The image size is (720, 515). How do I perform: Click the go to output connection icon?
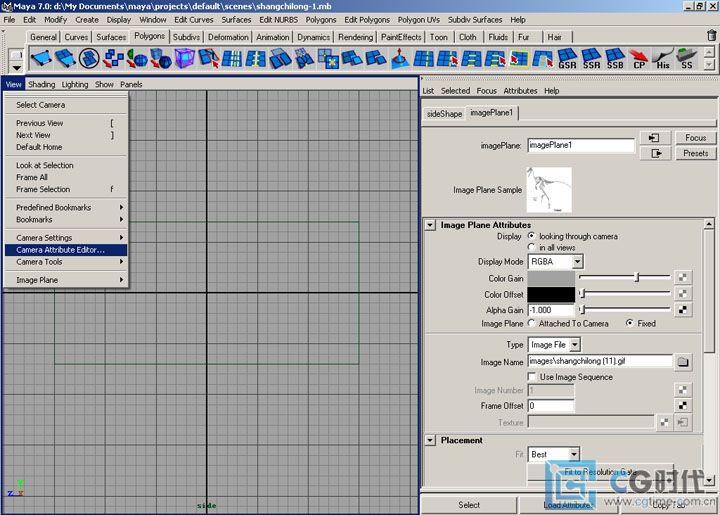654,153
